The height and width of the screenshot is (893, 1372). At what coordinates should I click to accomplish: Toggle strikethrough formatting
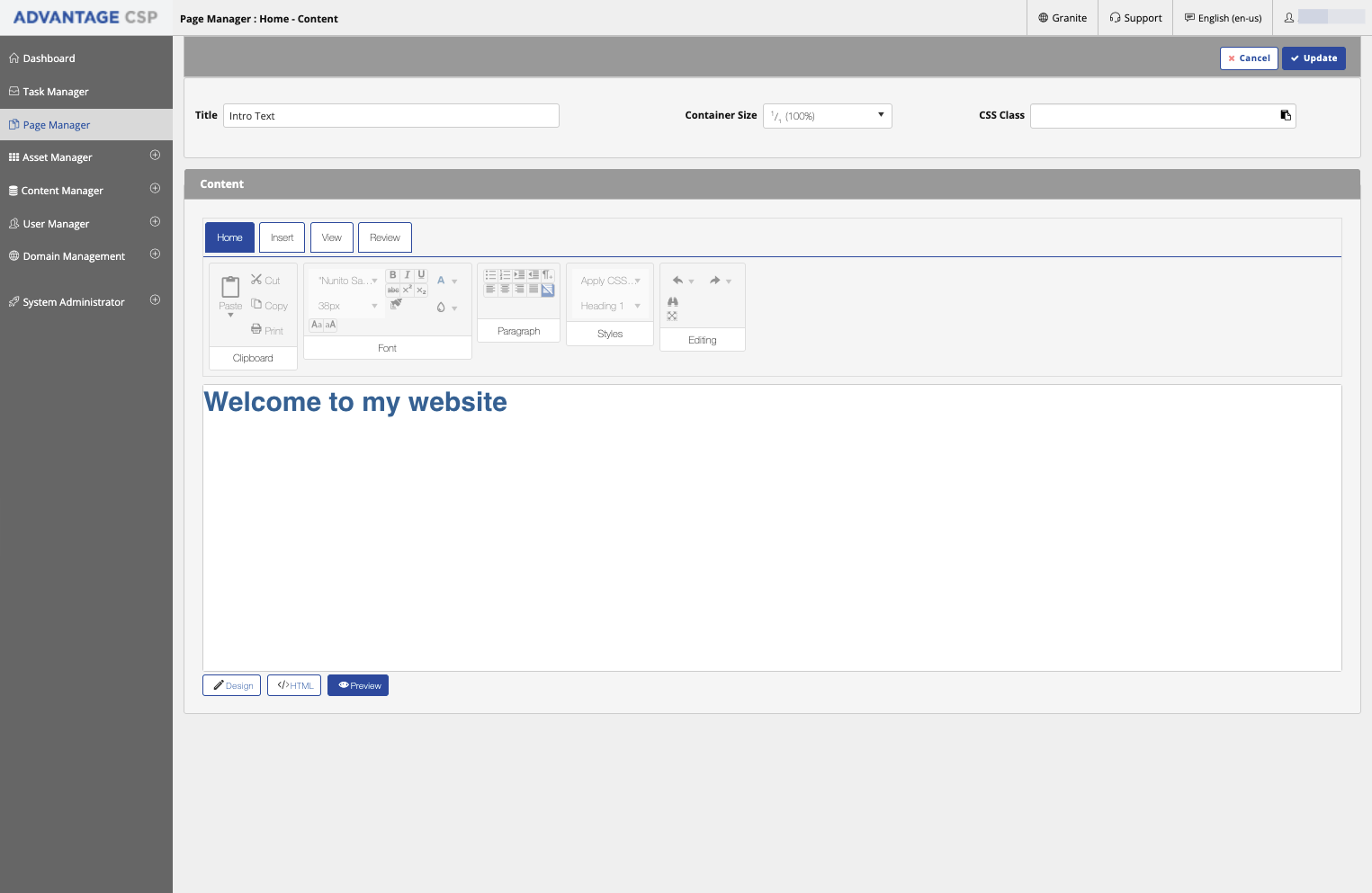pos(393,290)
